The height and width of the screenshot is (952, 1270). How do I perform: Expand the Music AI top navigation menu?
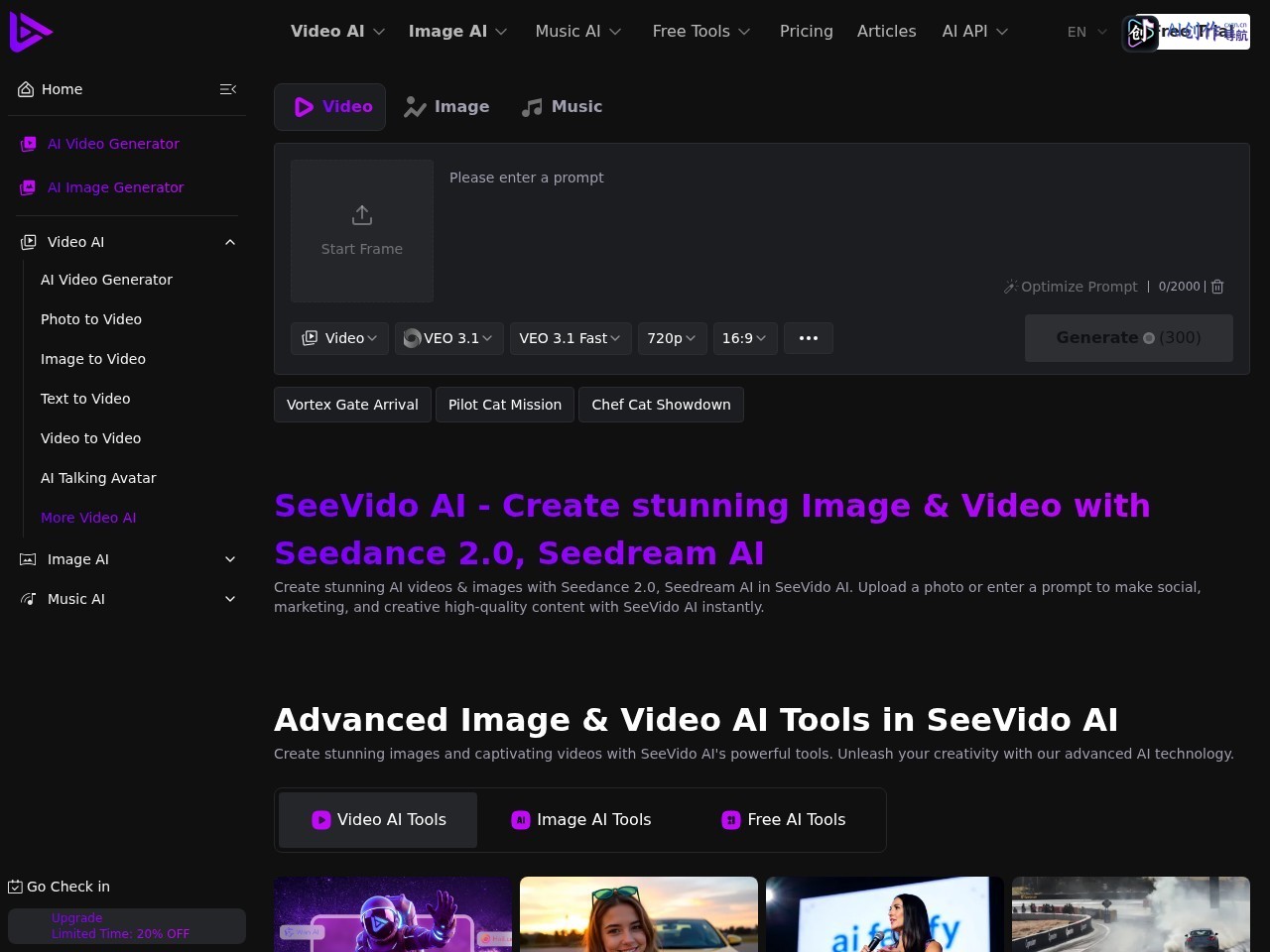578,32
